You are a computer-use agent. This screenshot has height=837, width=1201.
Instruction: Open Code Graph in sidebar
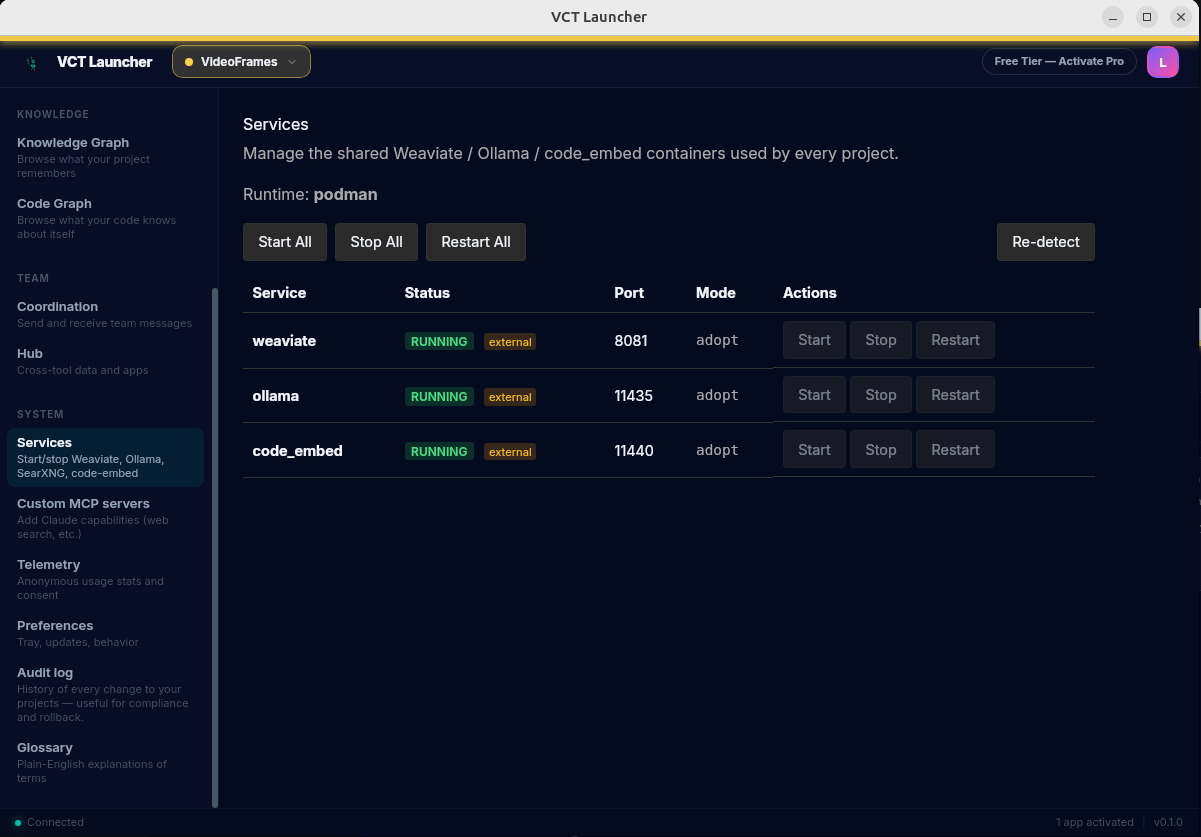[x=105, y=218]
